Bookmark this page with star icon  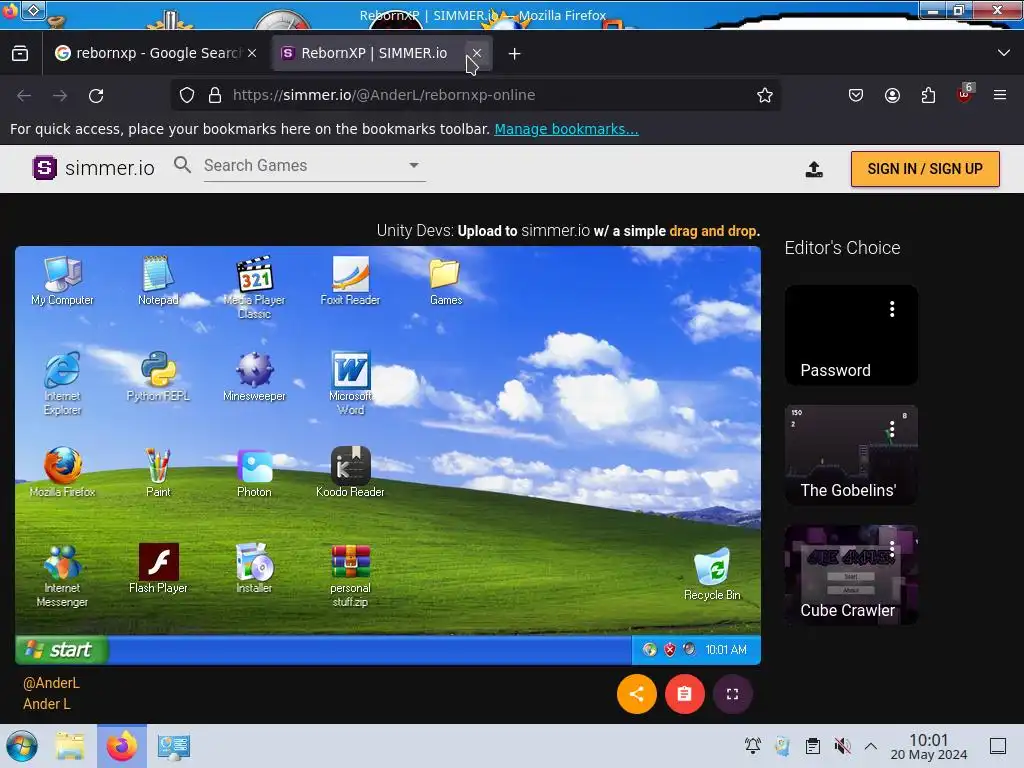coord(765,95)
